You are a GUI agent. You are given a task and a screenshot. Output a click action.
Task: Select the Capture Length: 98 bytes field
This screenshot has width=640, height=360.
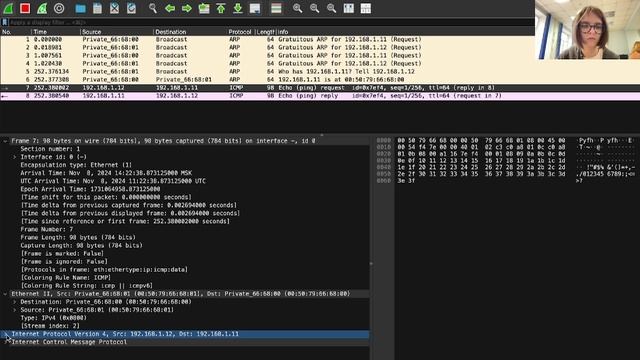81,246
